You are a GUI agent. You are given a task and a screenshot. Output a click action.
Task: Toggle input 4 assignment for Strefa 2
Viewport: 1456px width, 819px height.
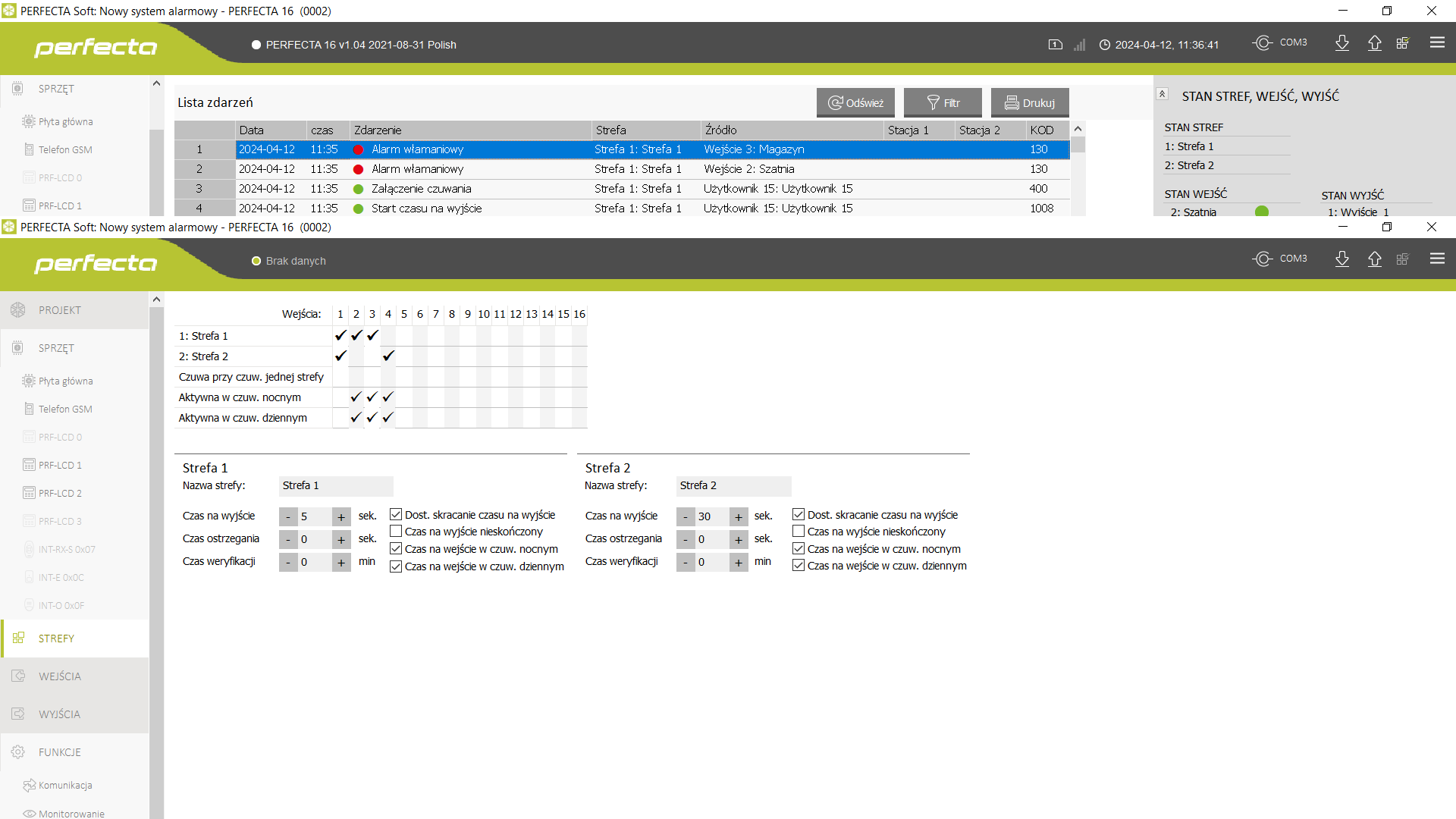click(388, 356)
